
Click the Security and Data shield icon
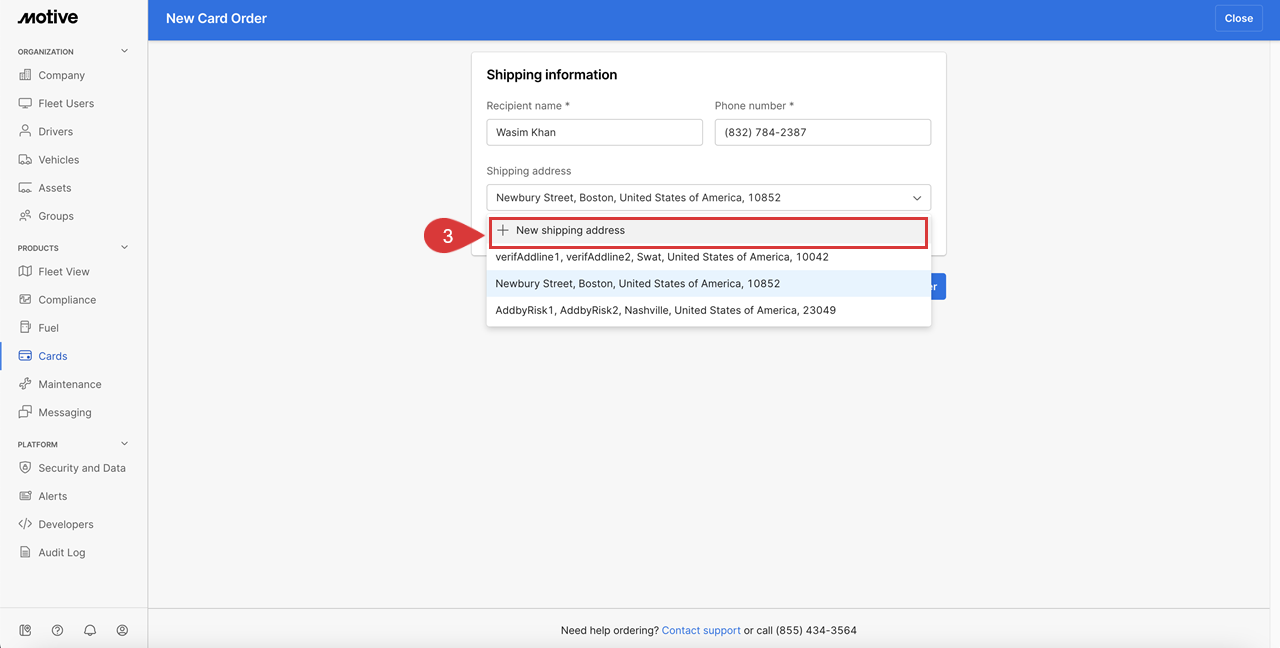pyautogui.click(x=25, y=468)
